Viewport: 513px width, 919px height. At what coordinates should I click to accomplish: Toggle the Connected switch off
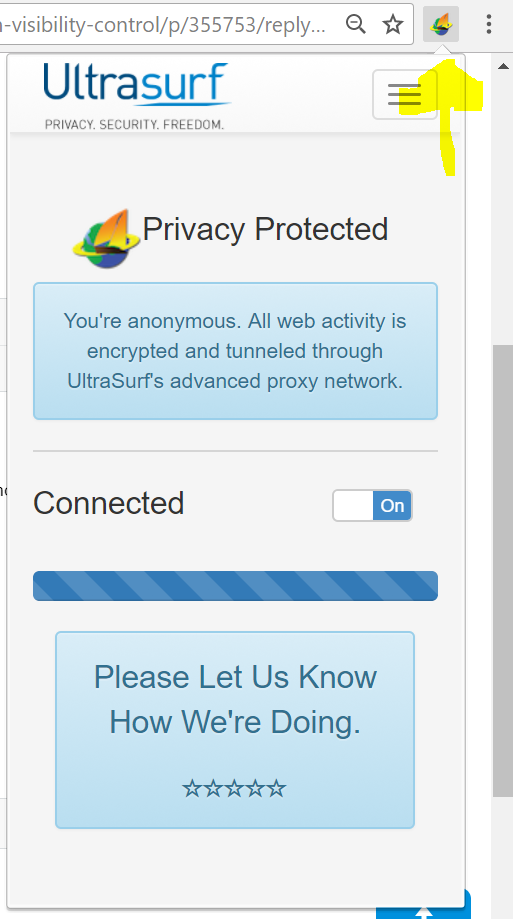click(372, 505)
